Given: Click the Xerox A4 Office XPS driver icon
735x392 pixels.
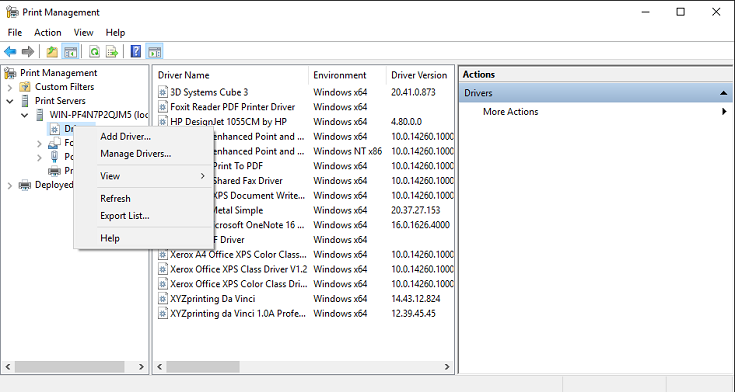Looking at the screenshot, I should 163,255.
